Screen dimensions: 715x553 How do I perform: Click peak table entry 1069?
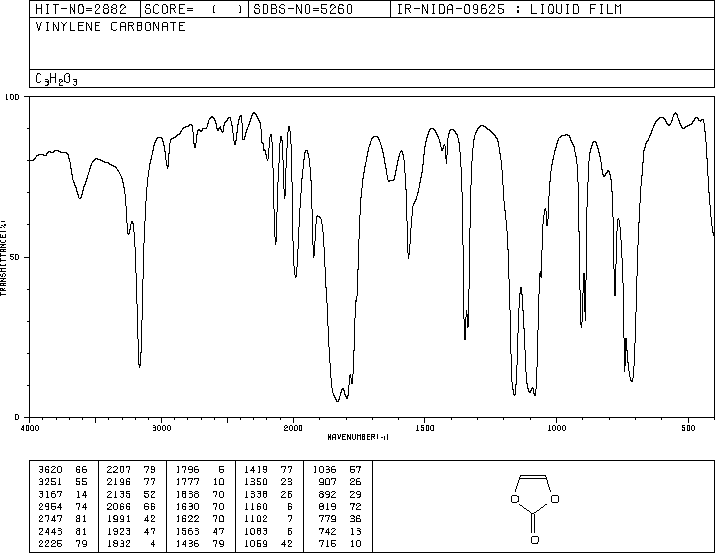pyautogui.click(x=256, y=543)
